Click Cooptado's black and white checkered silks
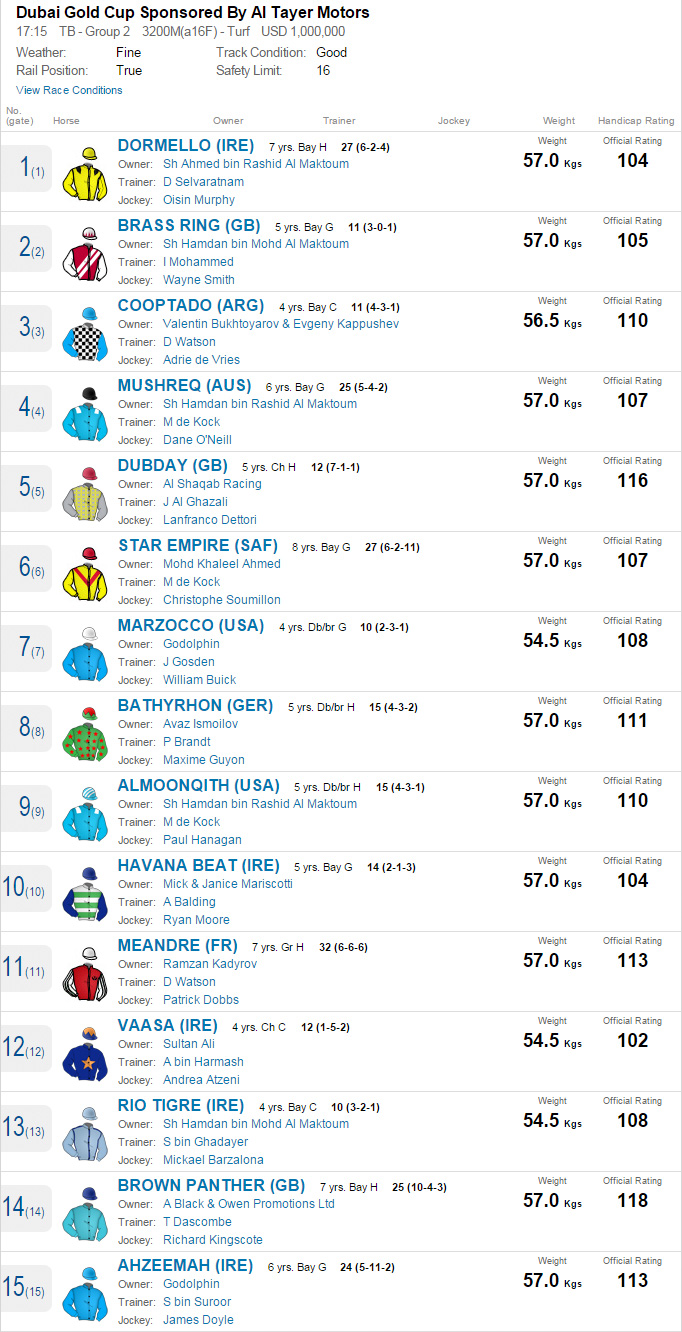 click(x=84, y=332)
